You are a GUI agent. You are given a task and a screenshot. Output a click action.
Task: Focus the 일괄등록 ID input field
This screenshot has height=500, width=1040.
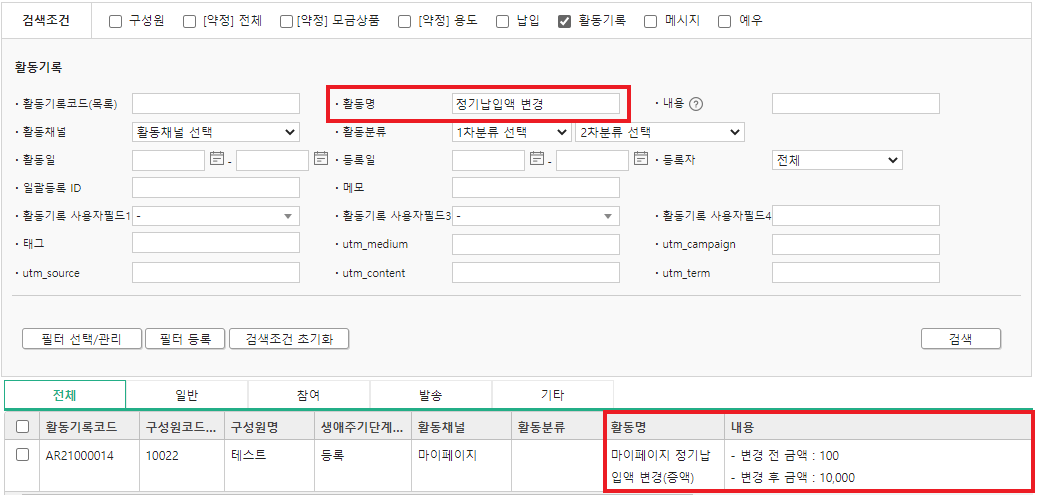pos(216,188)
